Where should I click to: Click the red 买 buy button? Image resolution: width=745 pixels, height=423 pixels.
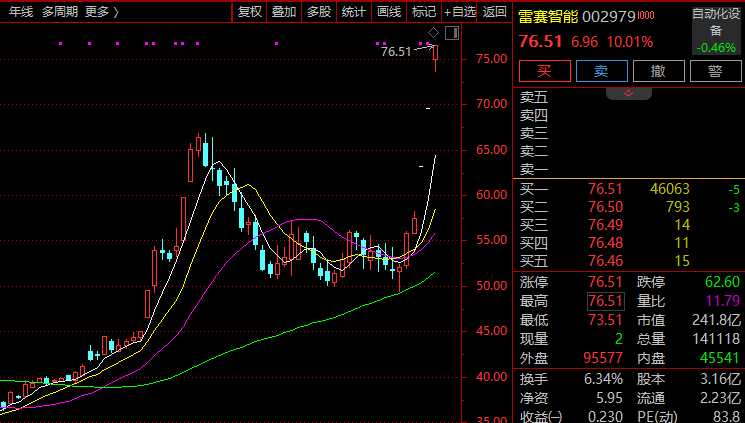(544, 71)
